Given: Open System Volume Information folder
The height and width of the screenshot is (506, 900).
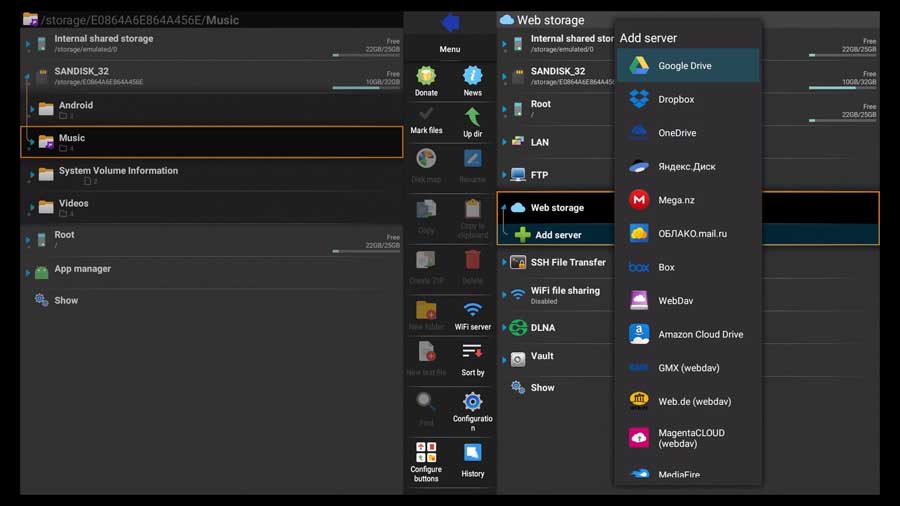Looking at the screenshot, I should pyautogui.click(x=212, y=174).
